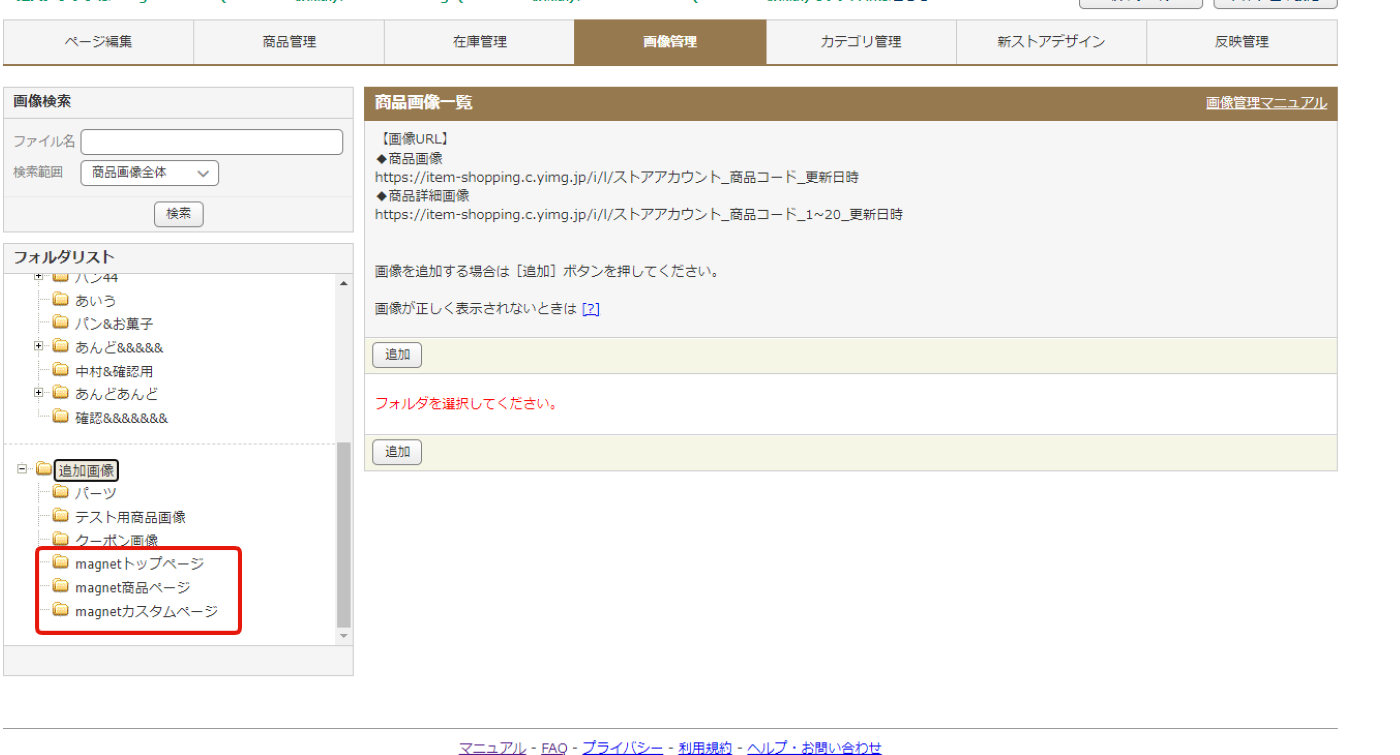Focus the ファイル名 search field
This screenshot has height=755, width=1400.
coord(212,142)
